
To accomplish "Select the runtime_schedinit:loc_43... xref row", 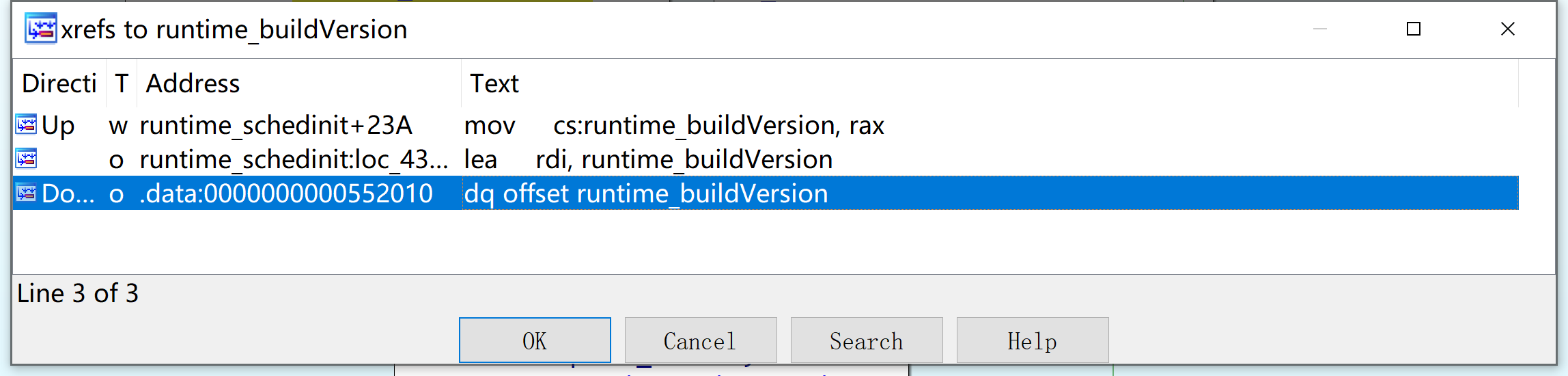I will [x=766, y=159].
